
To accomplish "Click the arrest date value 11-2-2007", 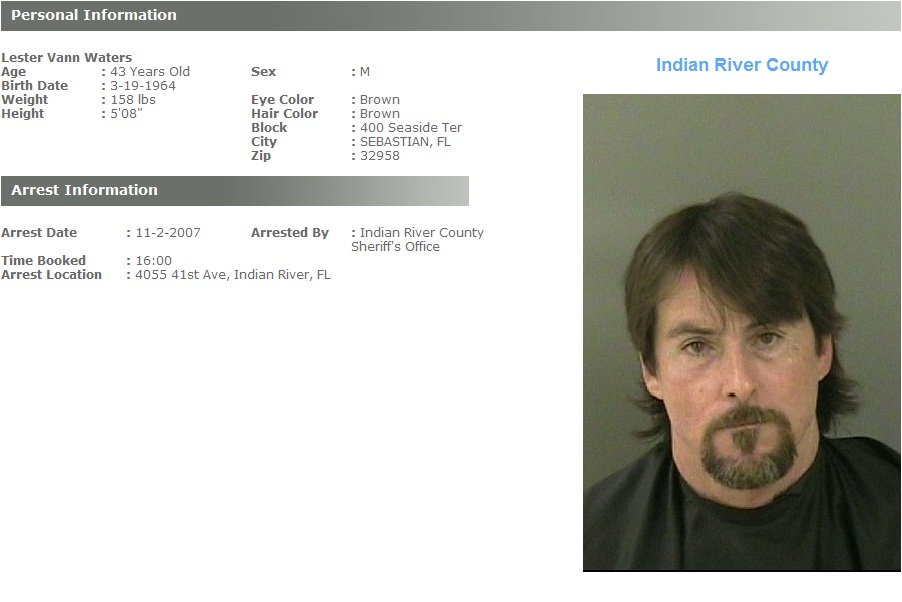I will [x=167, y=233].
